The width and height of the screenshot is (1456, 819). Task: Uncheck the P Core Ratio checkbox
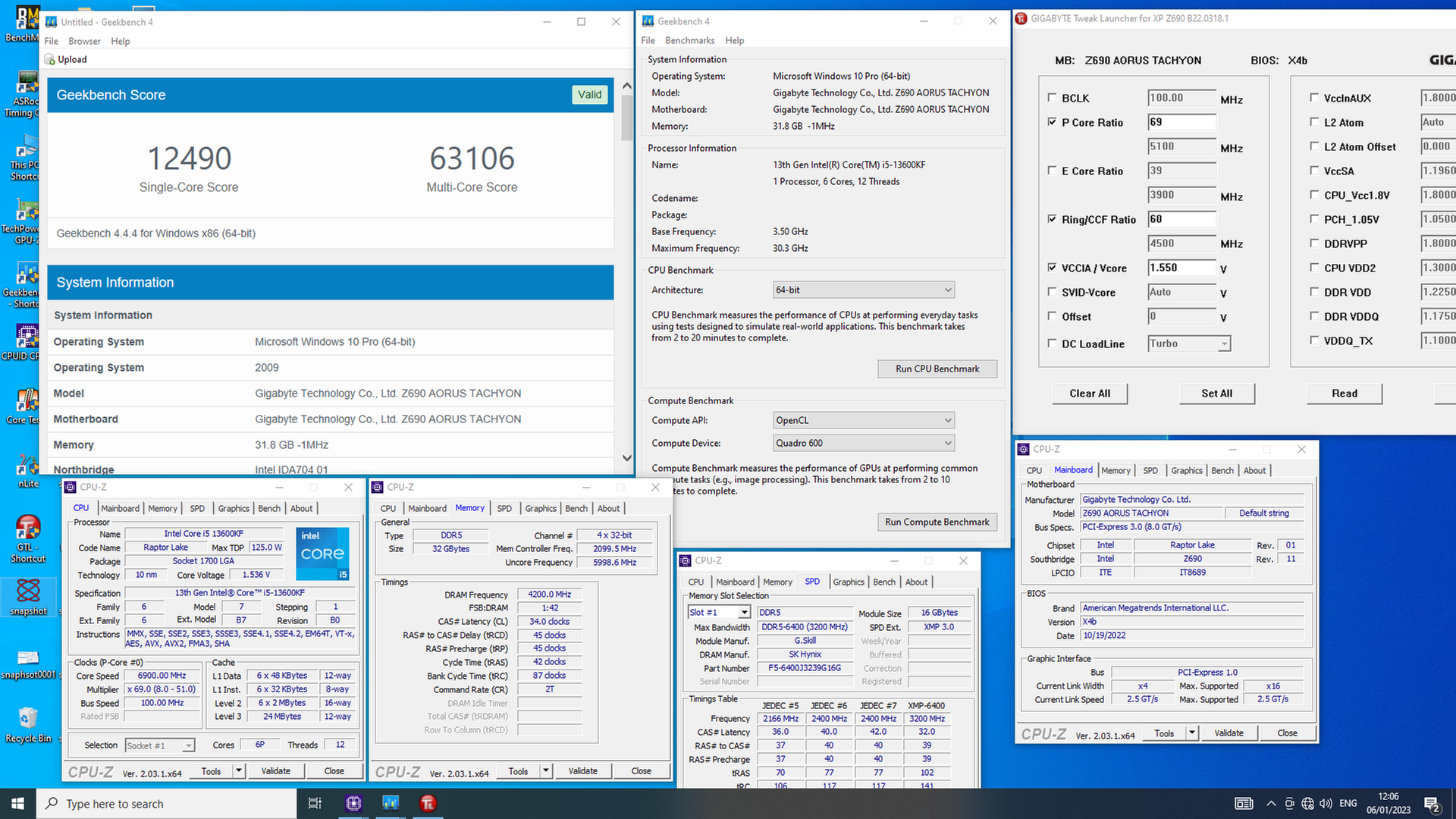[x=1052, y=122]
